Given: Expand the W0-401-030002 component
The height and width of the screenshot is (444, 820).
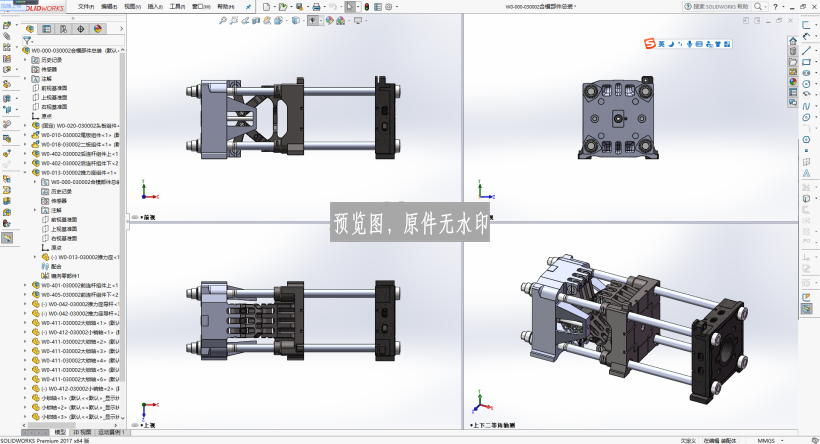Looking at the screenshot, I should pos(25,286).
